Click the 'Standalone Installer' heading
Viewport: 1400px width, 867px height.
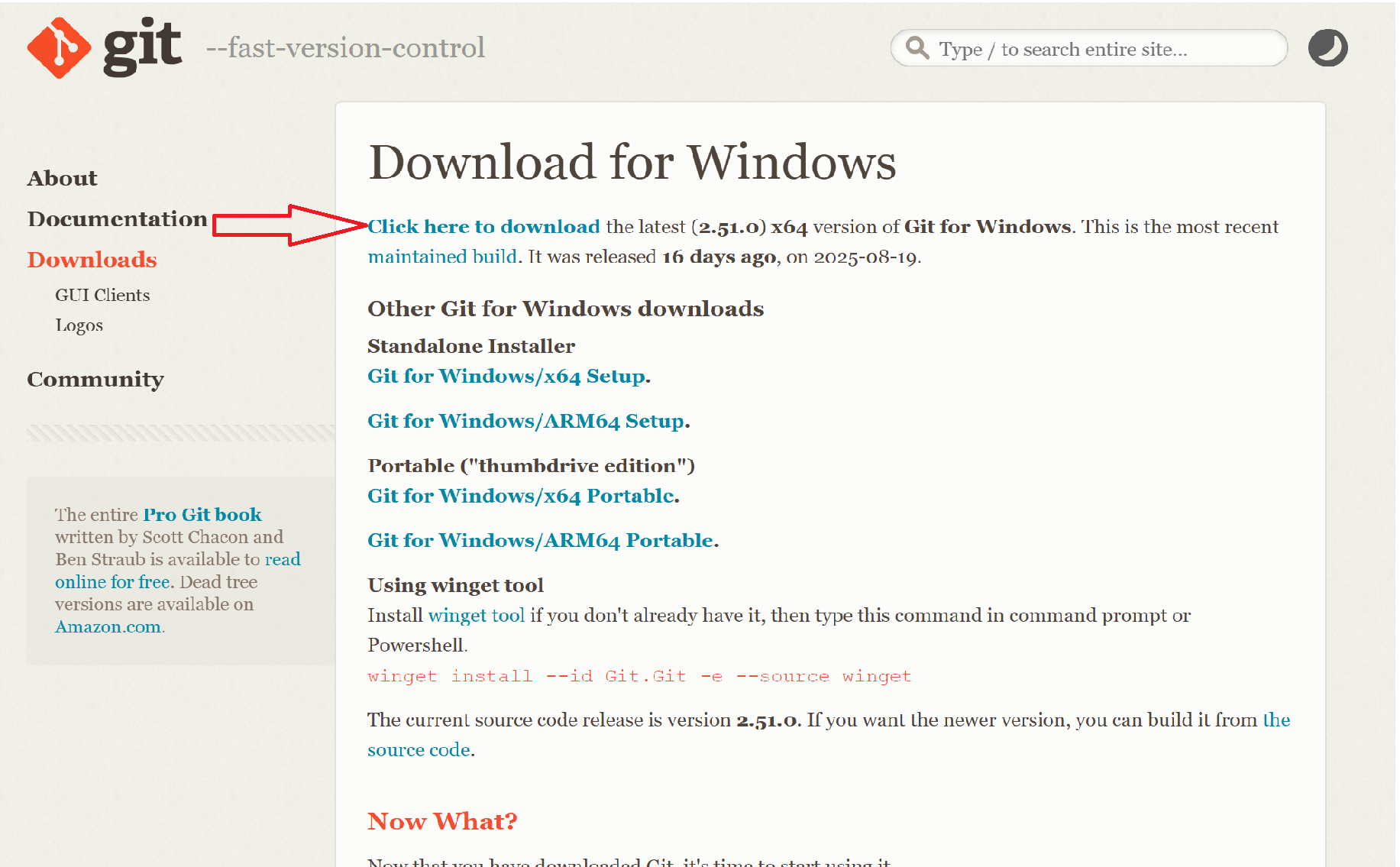pos(471,346)
